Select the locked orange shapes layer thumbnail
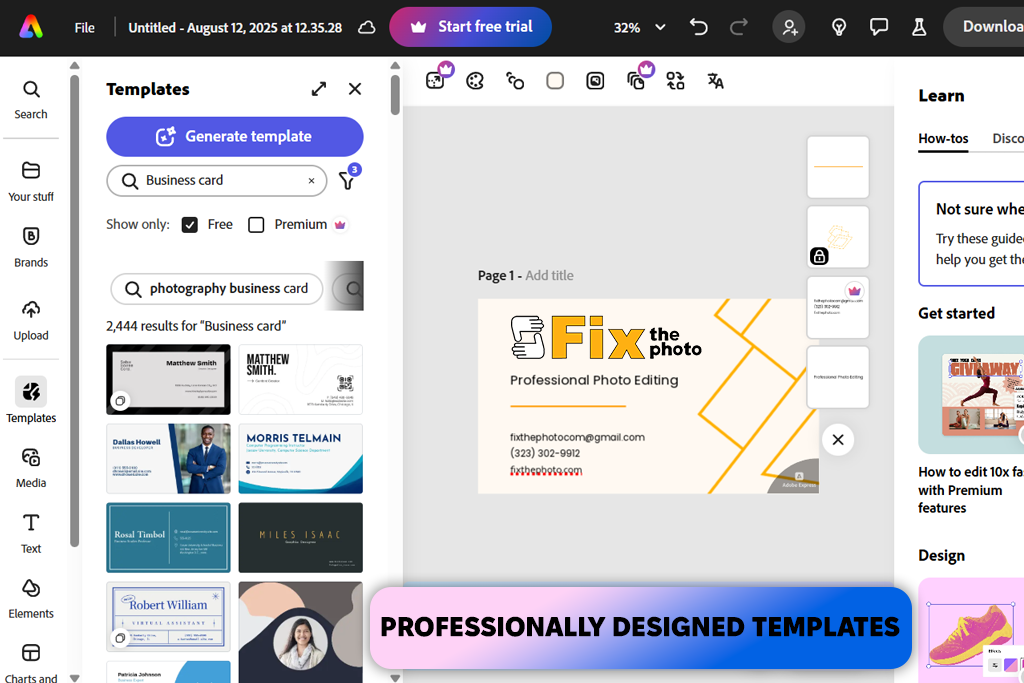The height and width of the screenshot is (683, 1024). pyautogui.click(x=838, y=237)
